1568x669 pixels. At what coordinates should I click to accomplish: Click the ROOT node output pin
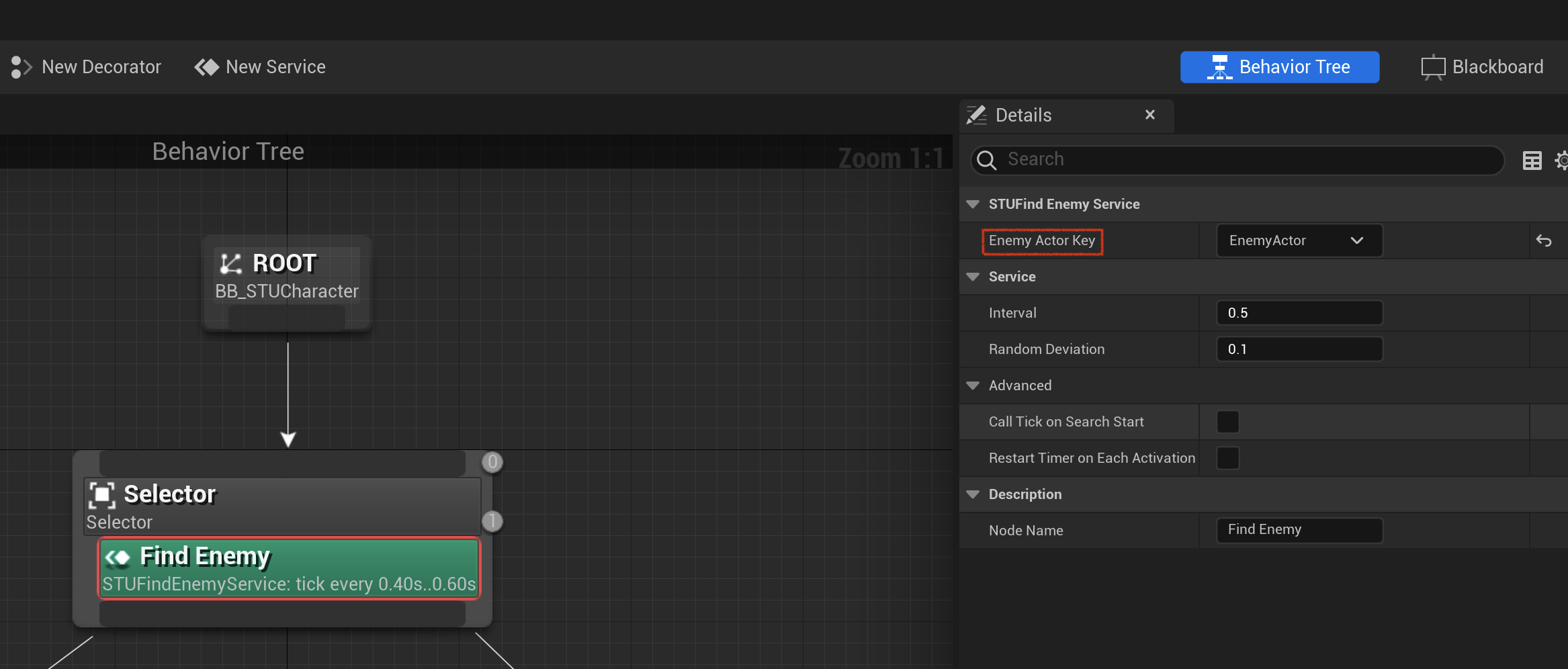point(287,317)
